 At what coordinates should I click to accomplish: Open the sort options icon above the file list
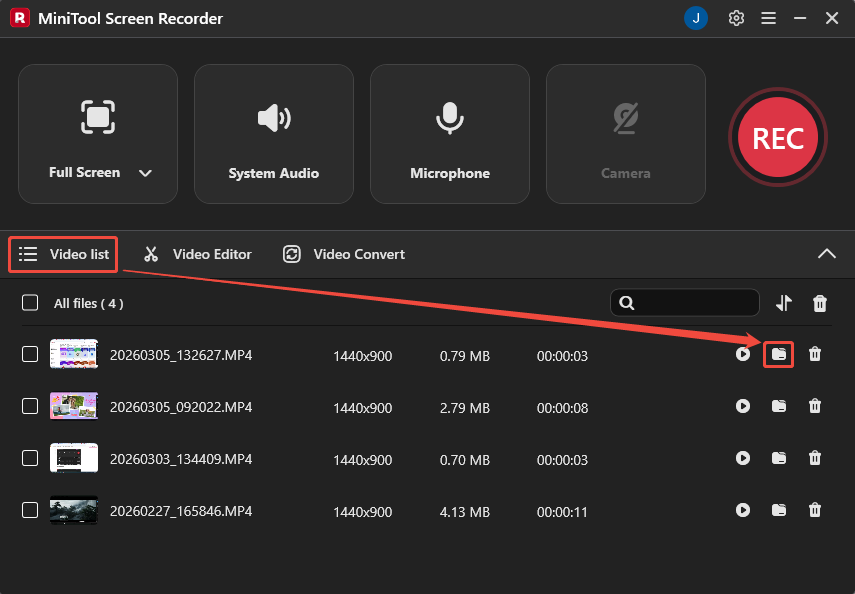(x=784, y=302)
